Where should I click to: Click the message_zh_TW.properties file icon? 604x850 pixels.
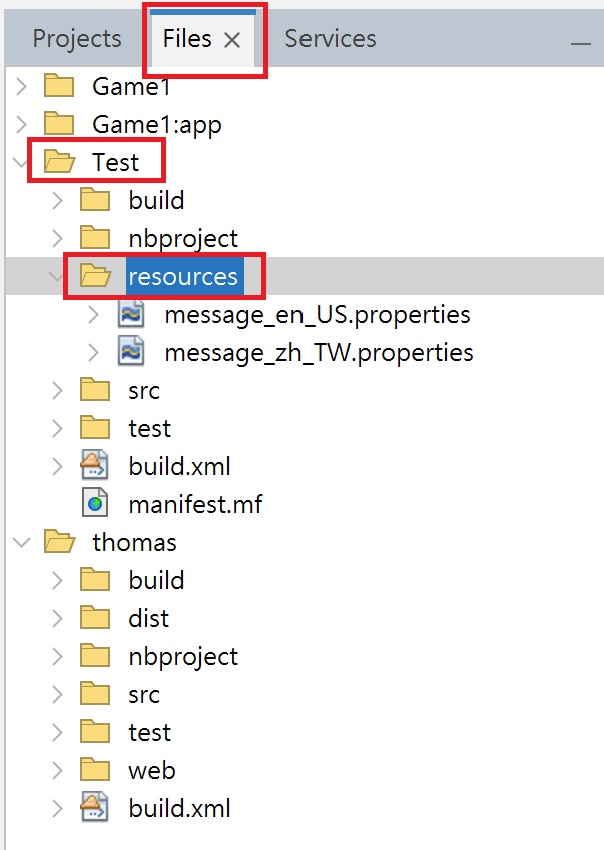(x=131, y=353)
